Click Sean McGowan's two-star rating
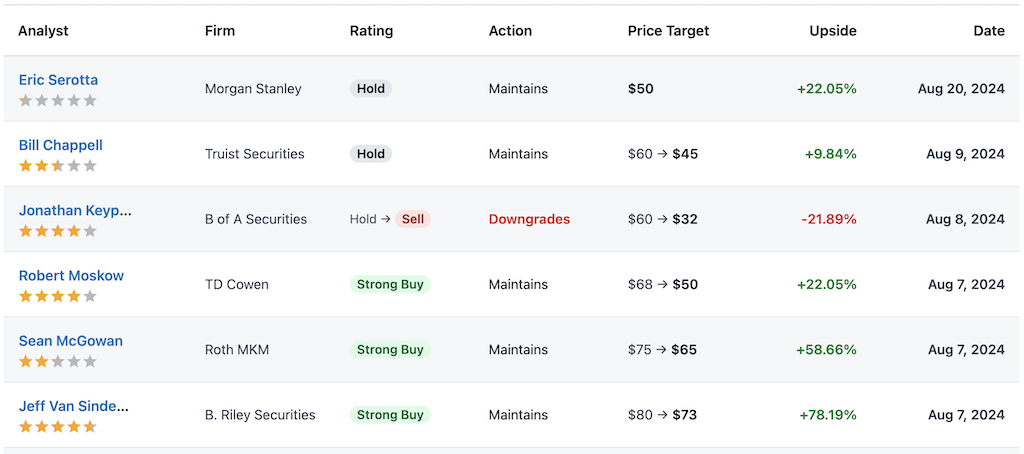Screen dimensions: 1024x454 click(x=57, y=362)
